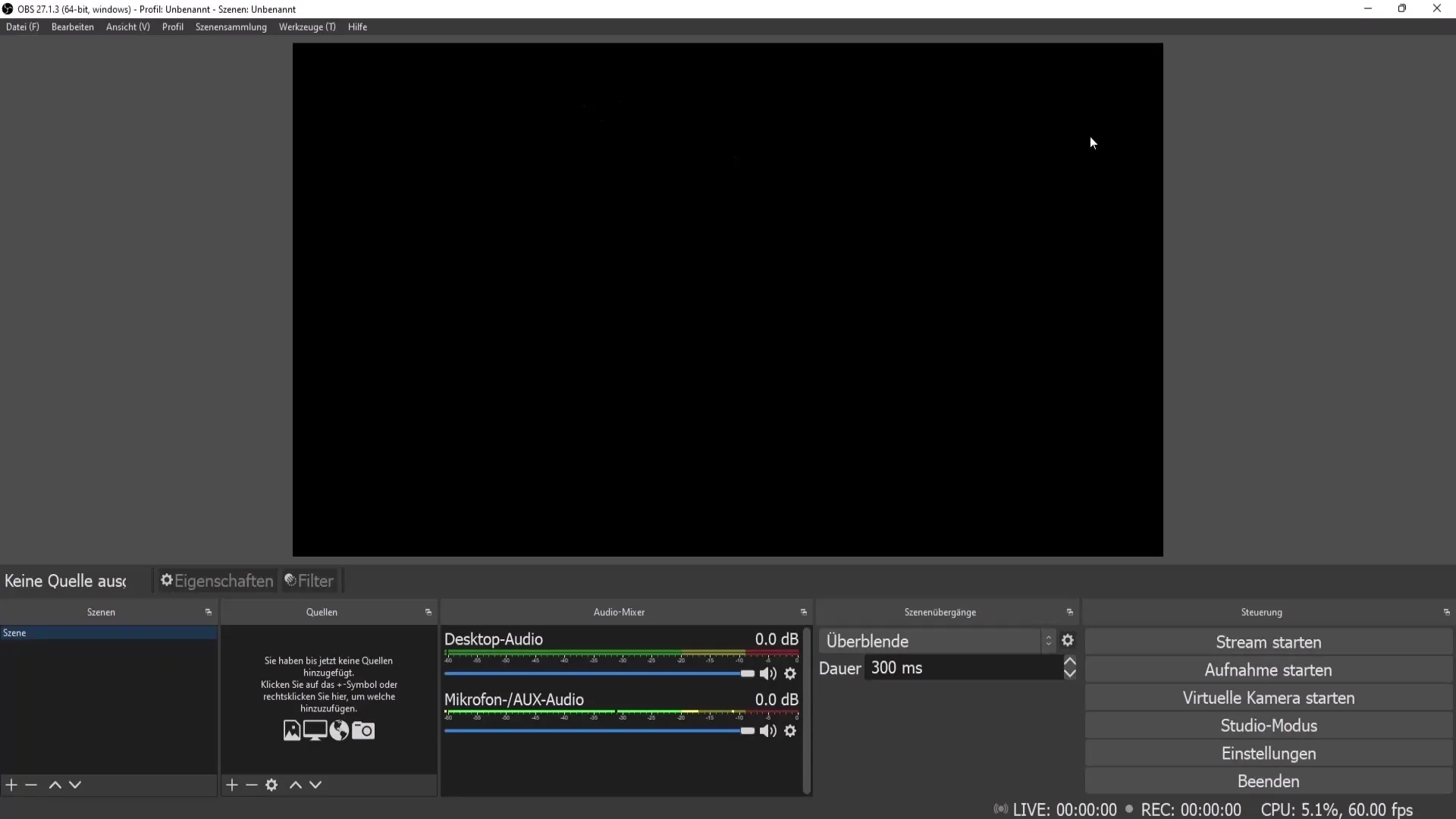
Task: Click the Eigenschaften button
Action: pos(216,581)
